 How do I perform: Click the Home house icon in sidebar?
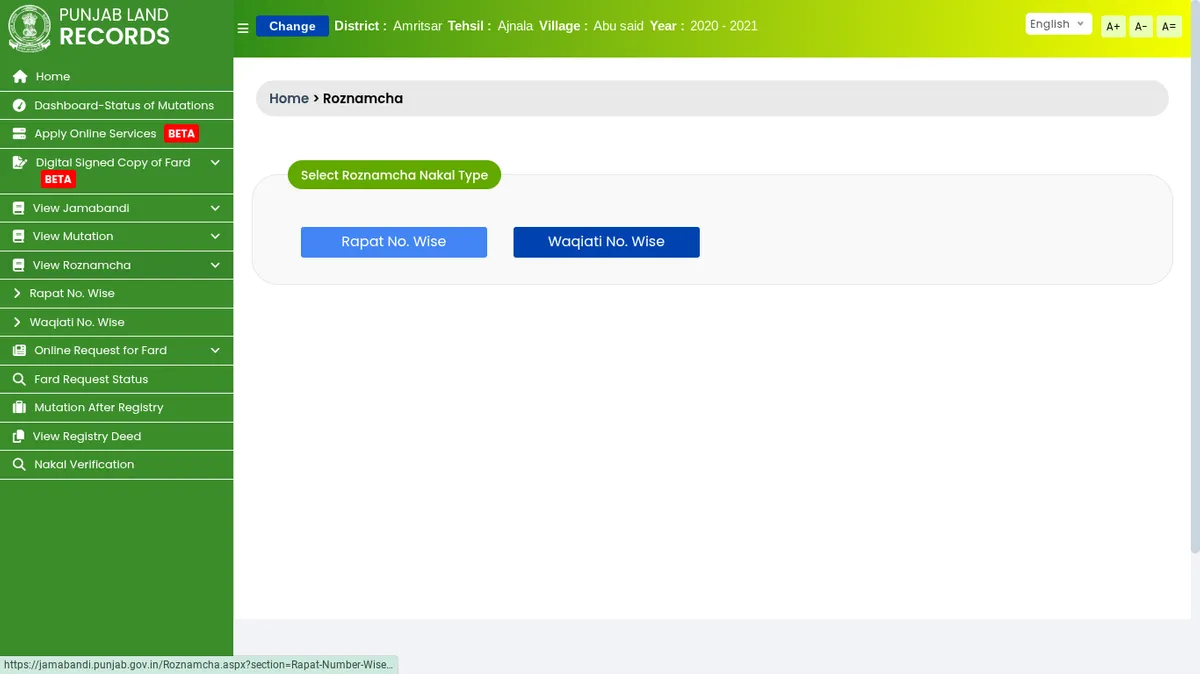[19, 77]
